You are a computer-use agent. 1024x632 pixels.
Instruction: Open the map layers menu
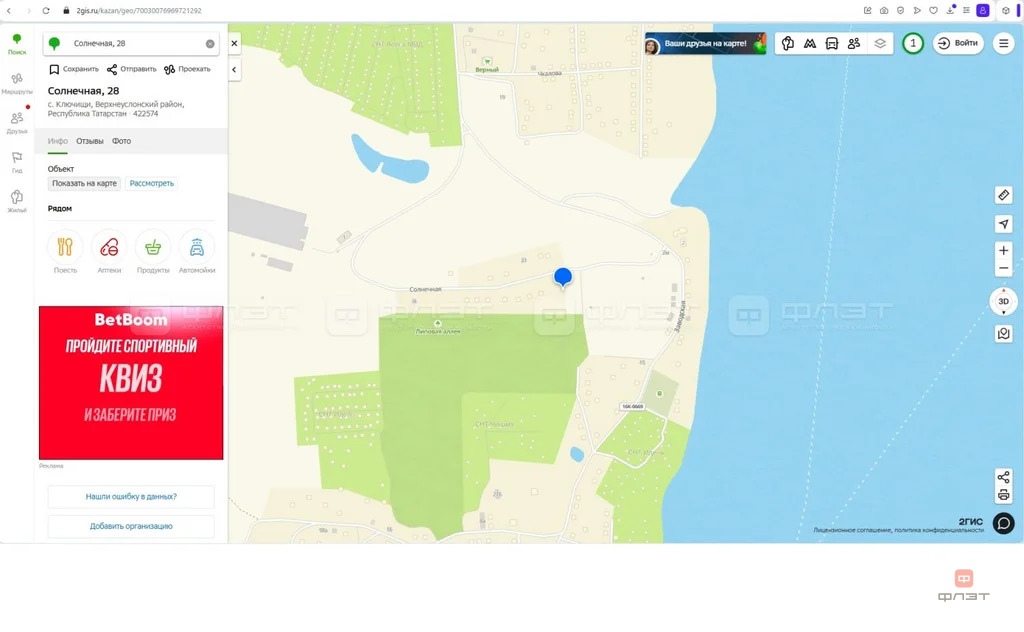click(880, 44)
